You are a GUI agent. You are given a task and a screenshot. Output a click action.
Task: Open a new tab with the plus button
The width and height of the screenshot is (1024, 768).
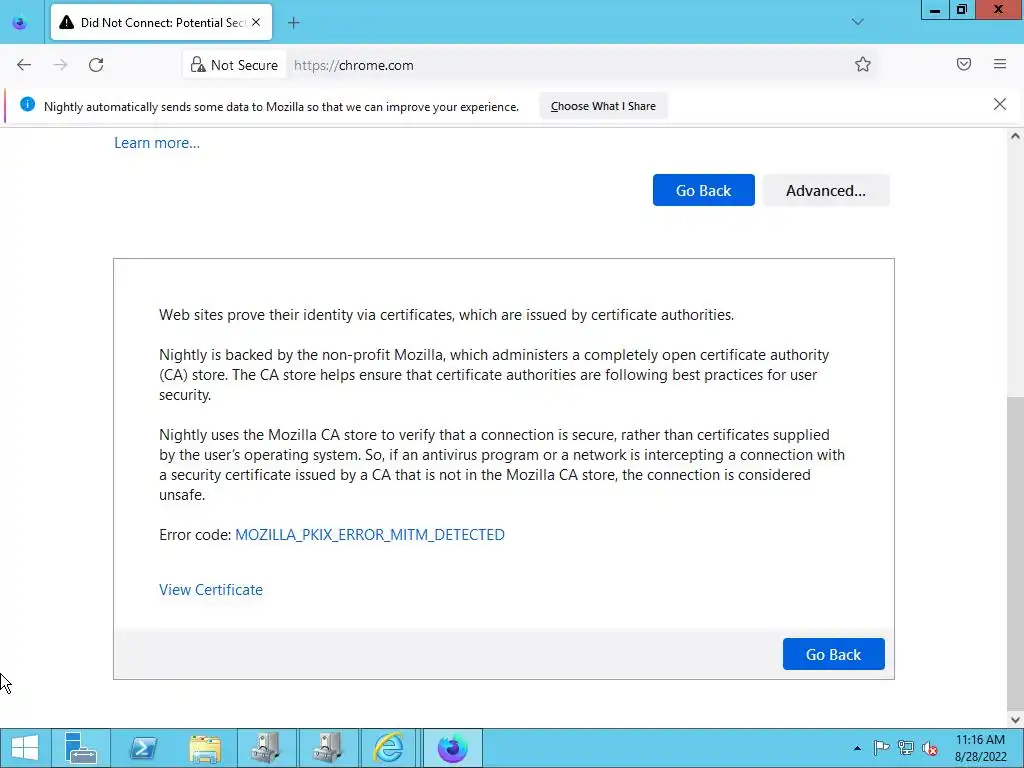pos(294,23)
